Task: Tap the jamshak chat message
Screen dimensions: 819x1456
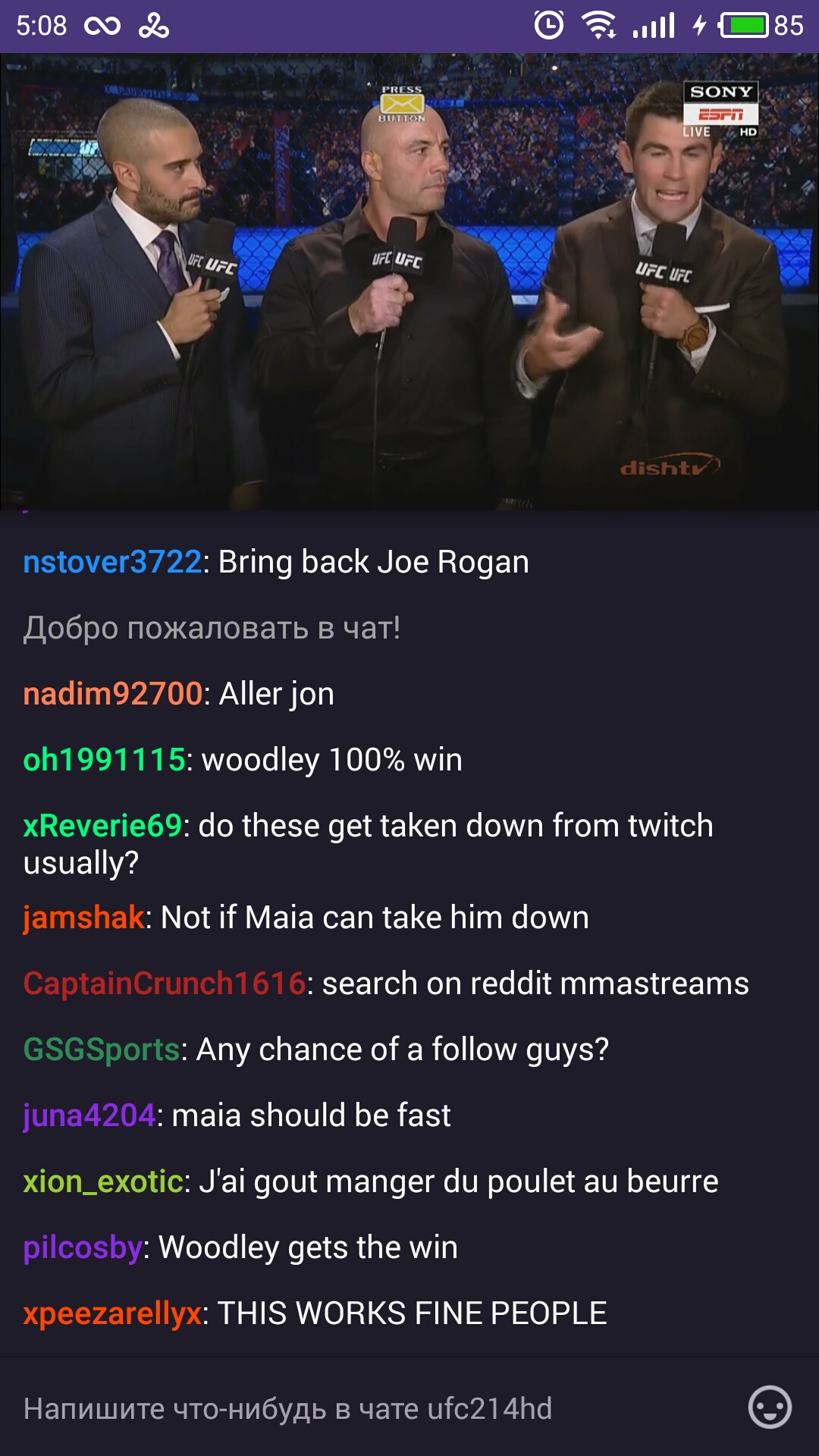Action: pos(306,918)
